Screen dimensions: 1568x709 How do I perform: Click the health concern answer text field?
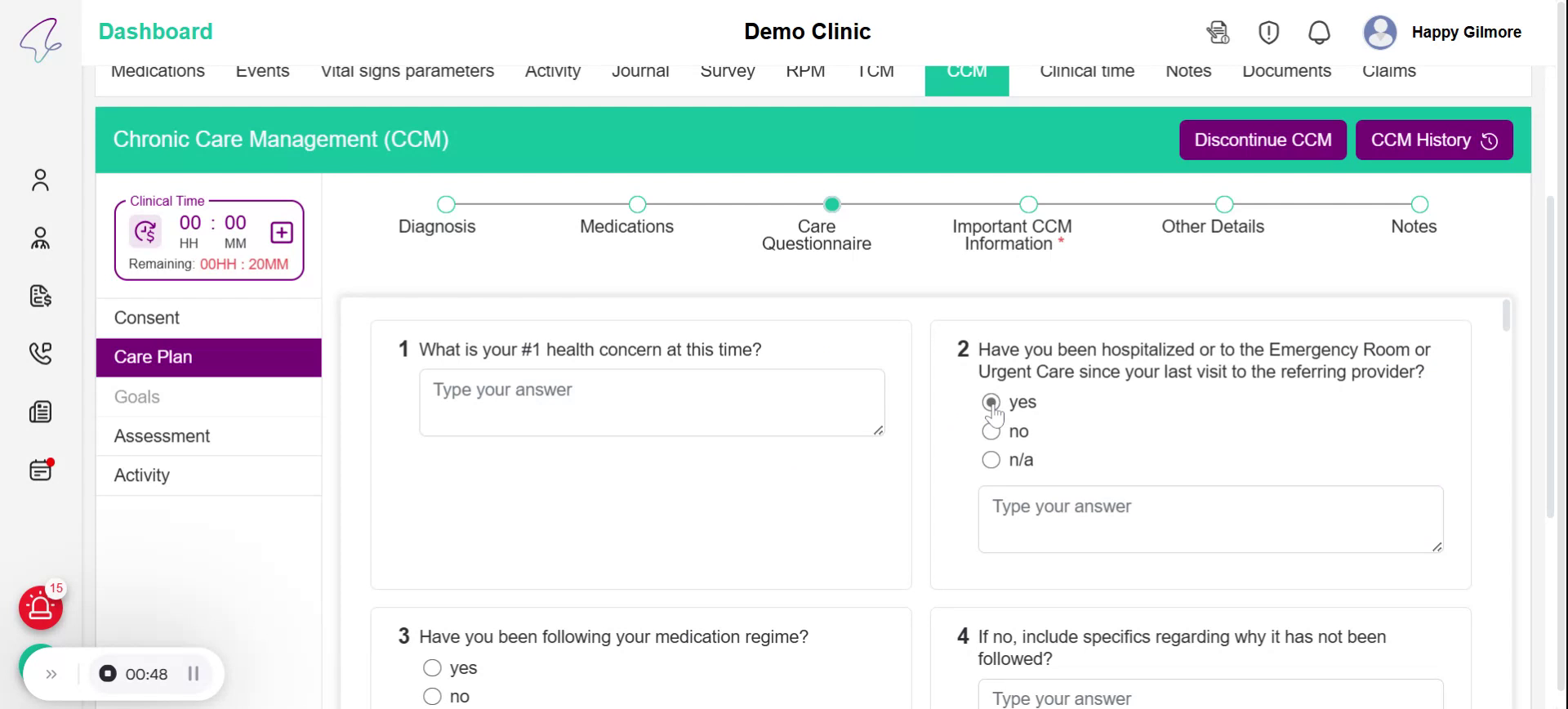click(x=651, y=402)
